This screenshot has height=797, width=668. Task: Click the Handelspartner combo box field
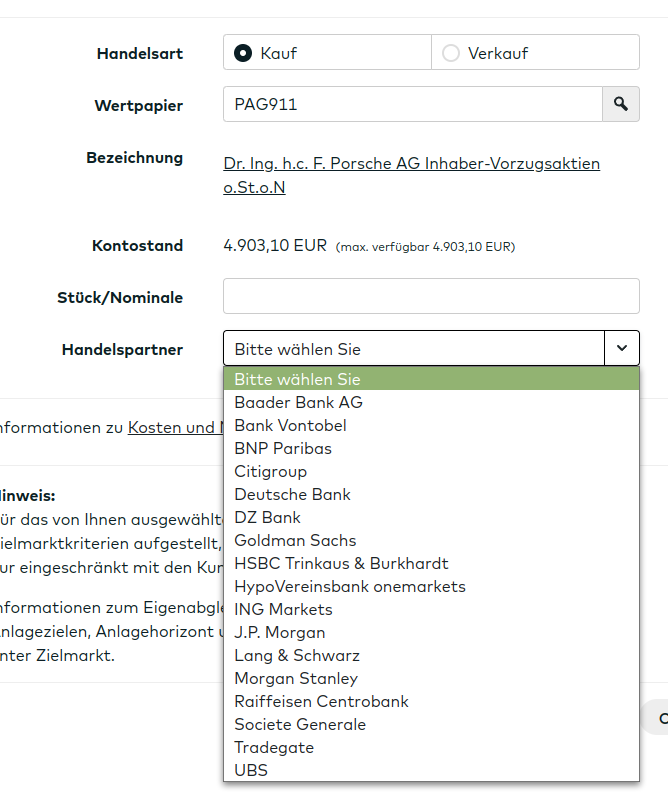click(414, 348)
